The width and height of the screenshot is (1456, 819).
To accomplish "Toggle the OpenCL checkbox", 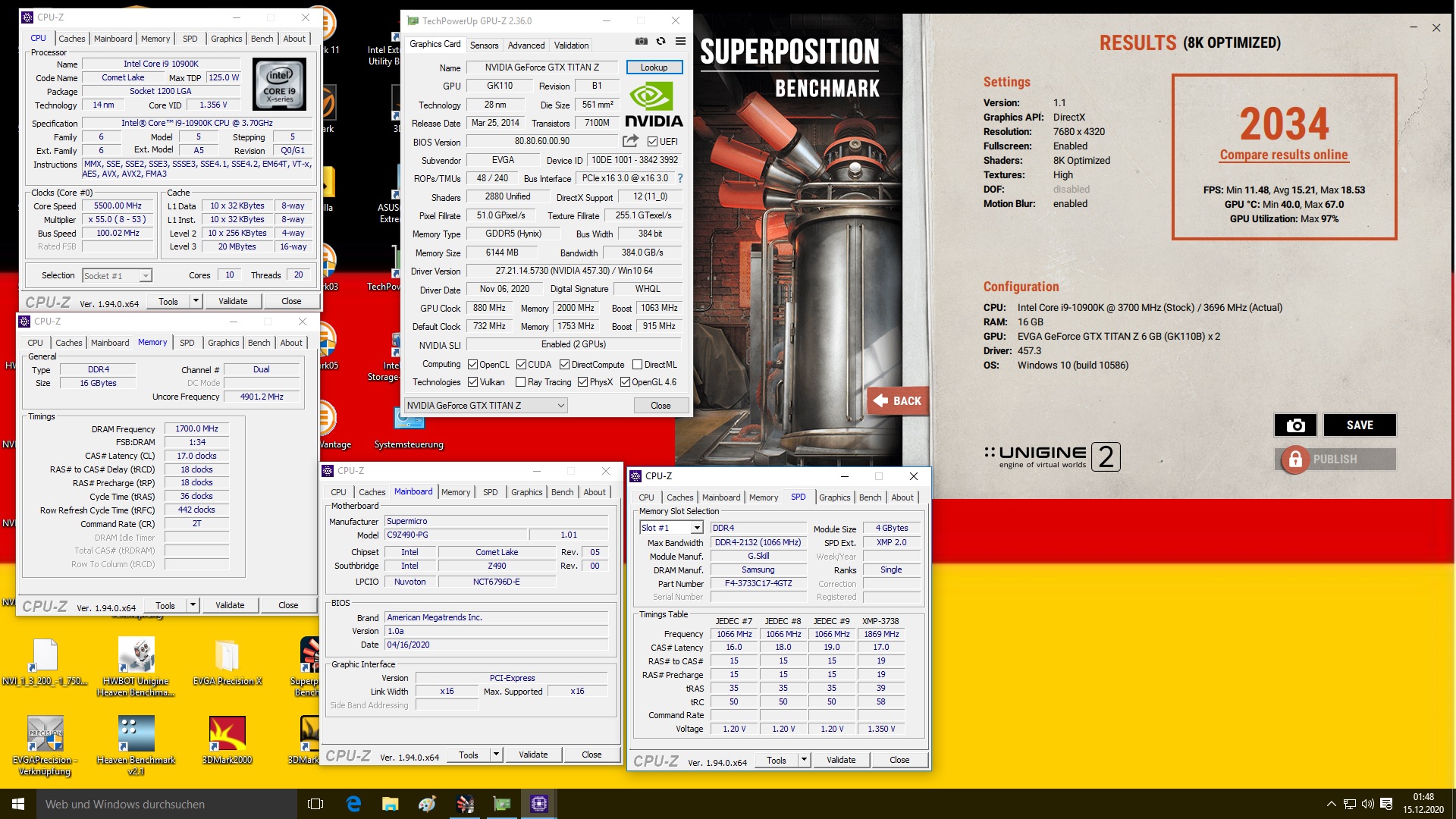I will (472, 365).
